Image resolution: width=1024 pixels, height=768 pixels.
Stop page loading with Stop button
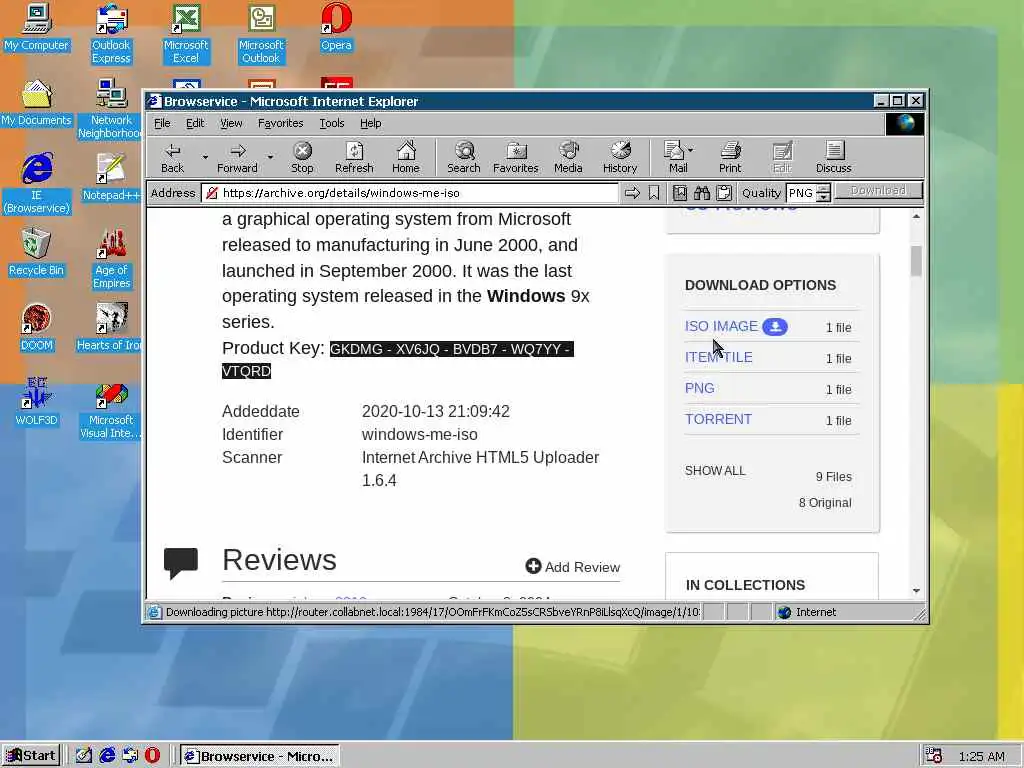302,157
